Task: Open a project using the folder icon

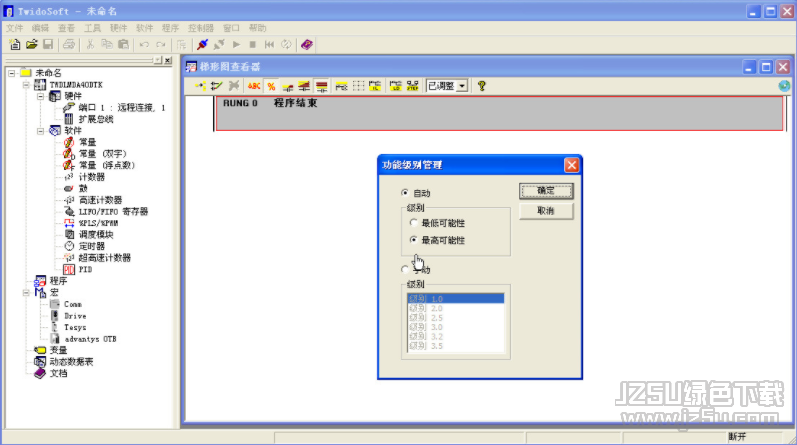Action: 32,45
